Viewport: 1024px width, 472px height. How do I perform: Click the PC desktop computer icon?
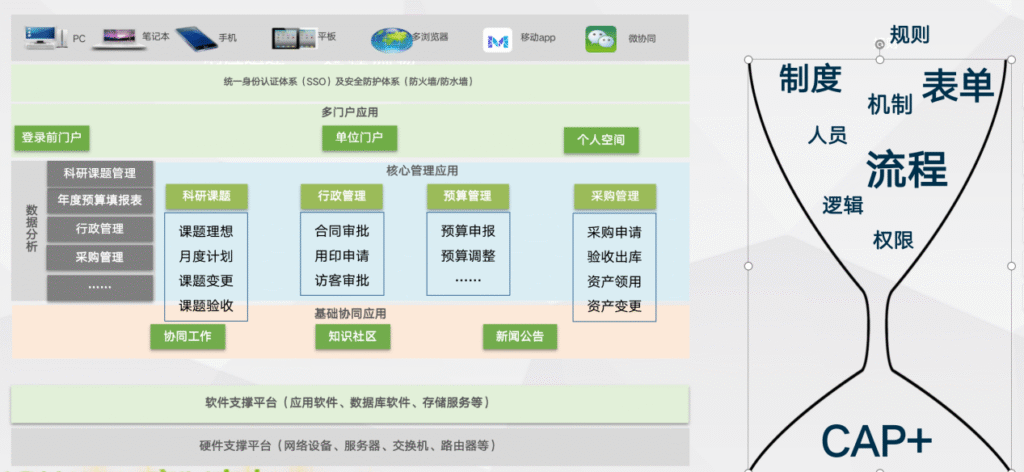[x=43, y=39]
